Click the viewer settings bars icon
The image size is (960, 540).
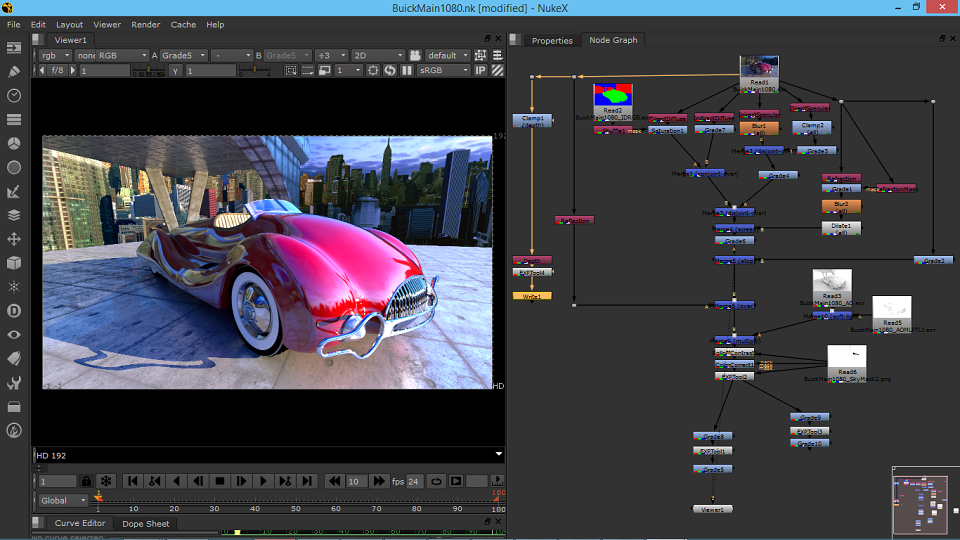(x=497, y=55)
